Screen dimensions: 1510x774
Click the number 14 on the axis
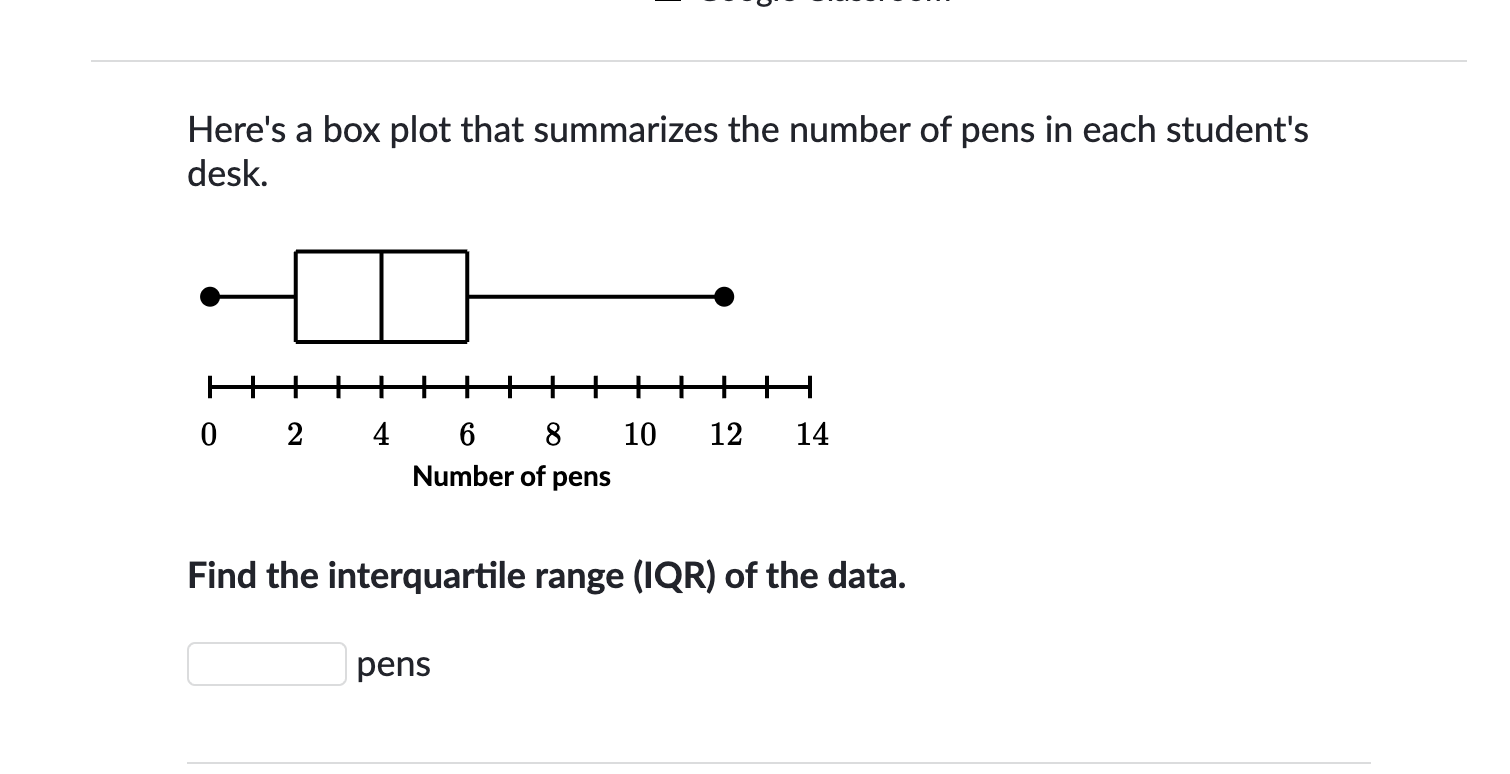tap(812, 435)
